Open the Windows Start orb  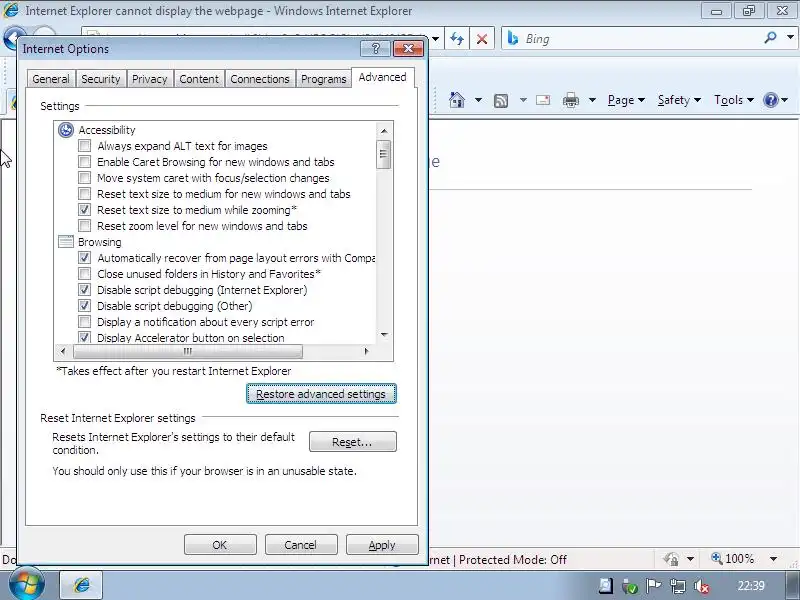click(x=26, y=585)
